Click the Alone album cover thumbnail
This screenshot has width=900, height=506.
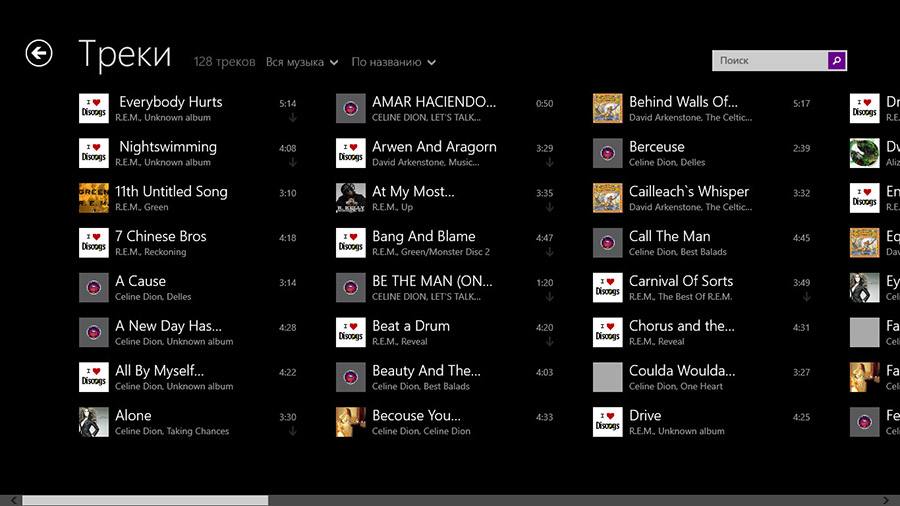click(x=94, y=422)
